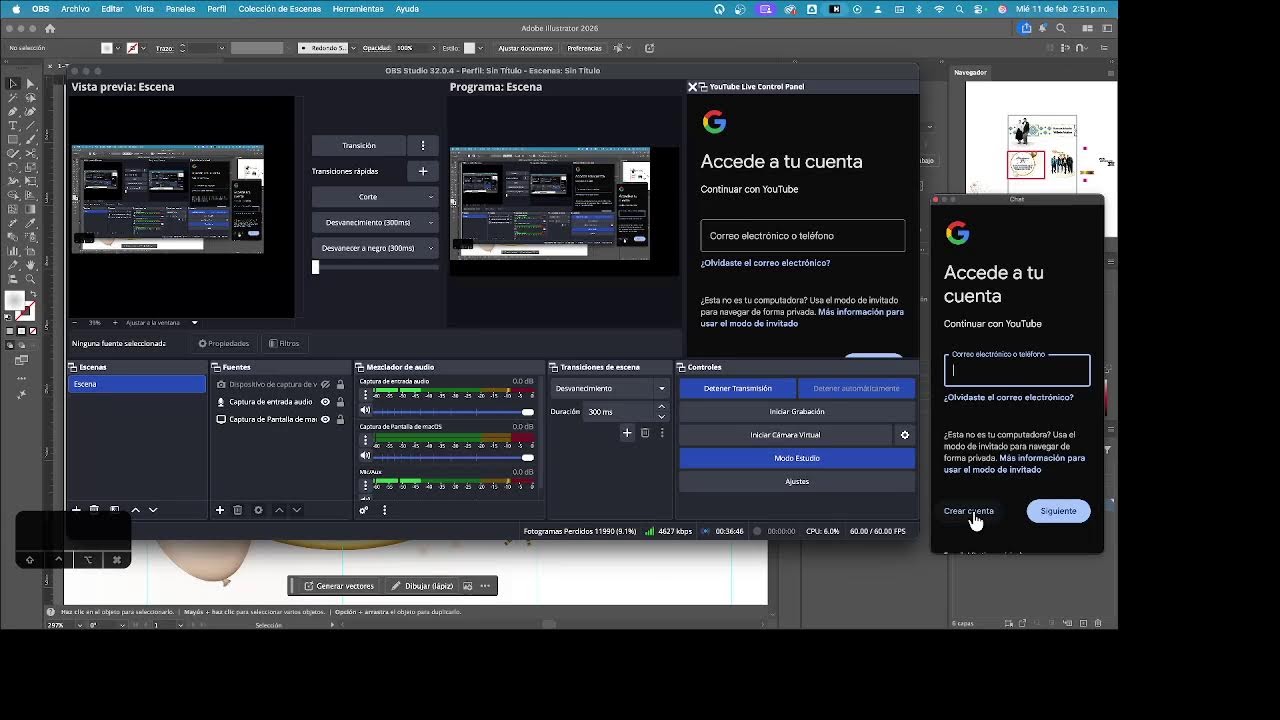Delete selected source with Fuentes trash icon
This screenshot has width=1280, height=720.
coord(238,510)
